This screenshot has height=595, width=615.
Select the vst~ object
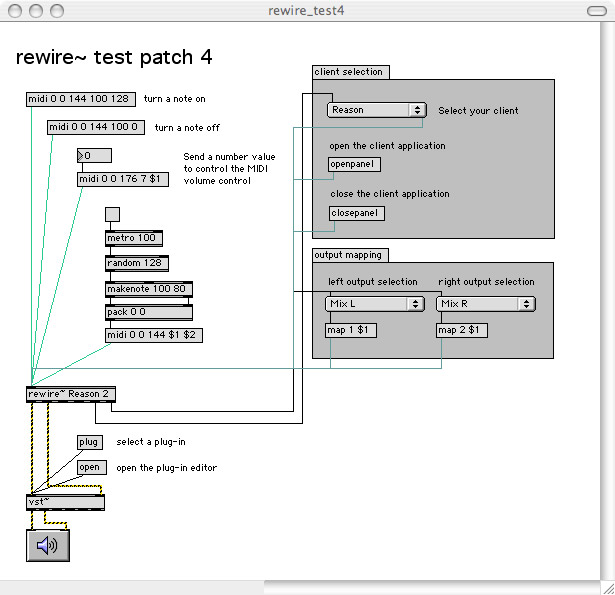pyautogui.click(x=65, y=502)
